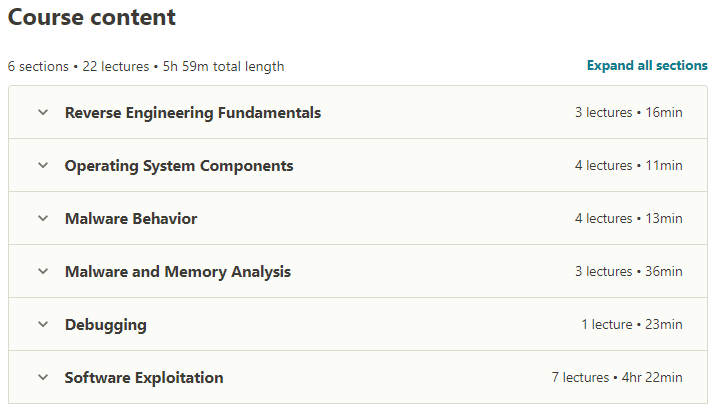The height and width of the screenshot is (412, 717).
Task: Select the Malware and Memory Analysis title
Action: tap(178, 272)
